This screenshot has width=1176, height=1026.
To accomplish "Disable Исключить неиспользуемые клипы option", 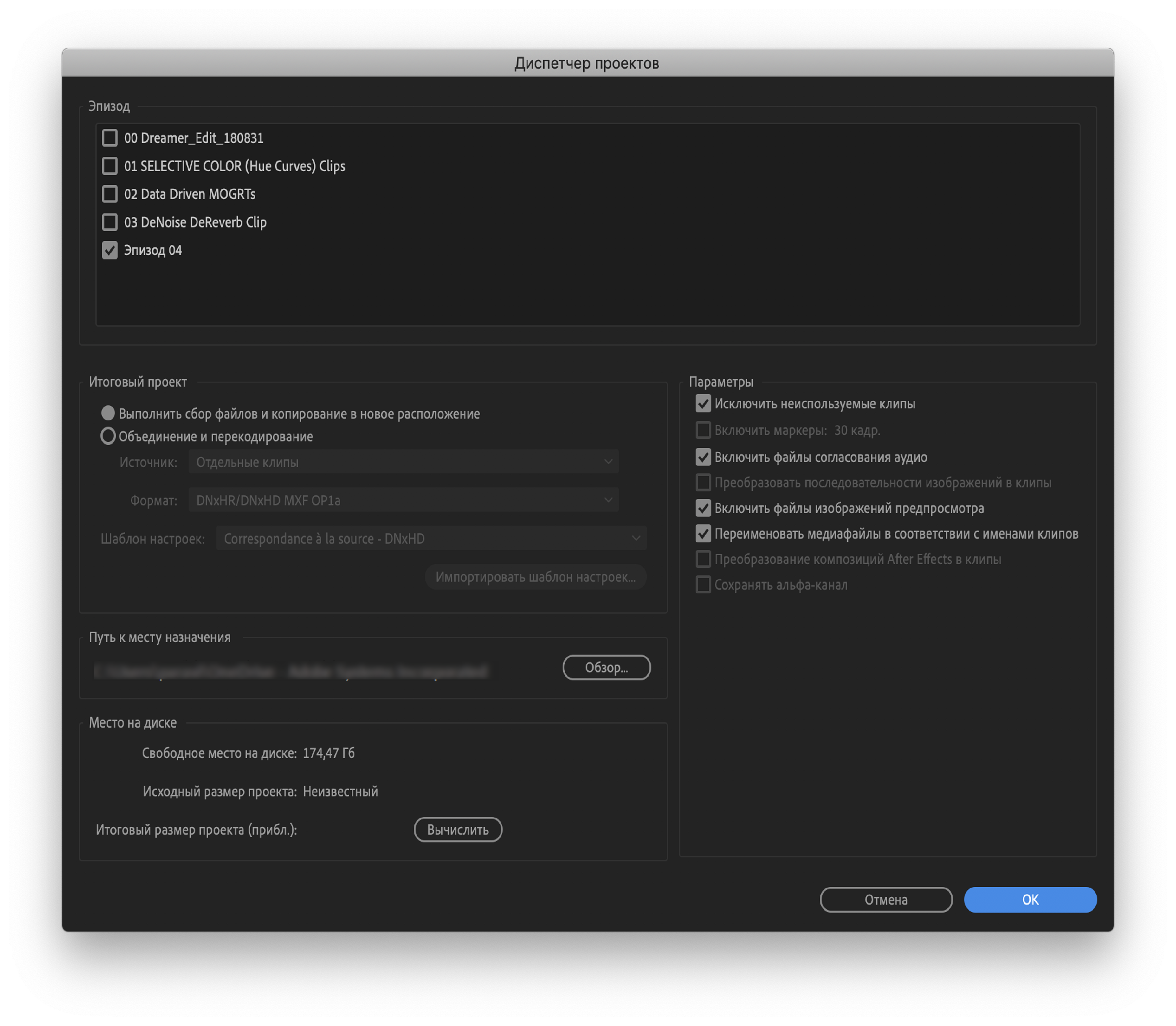I will pos(703,404).
